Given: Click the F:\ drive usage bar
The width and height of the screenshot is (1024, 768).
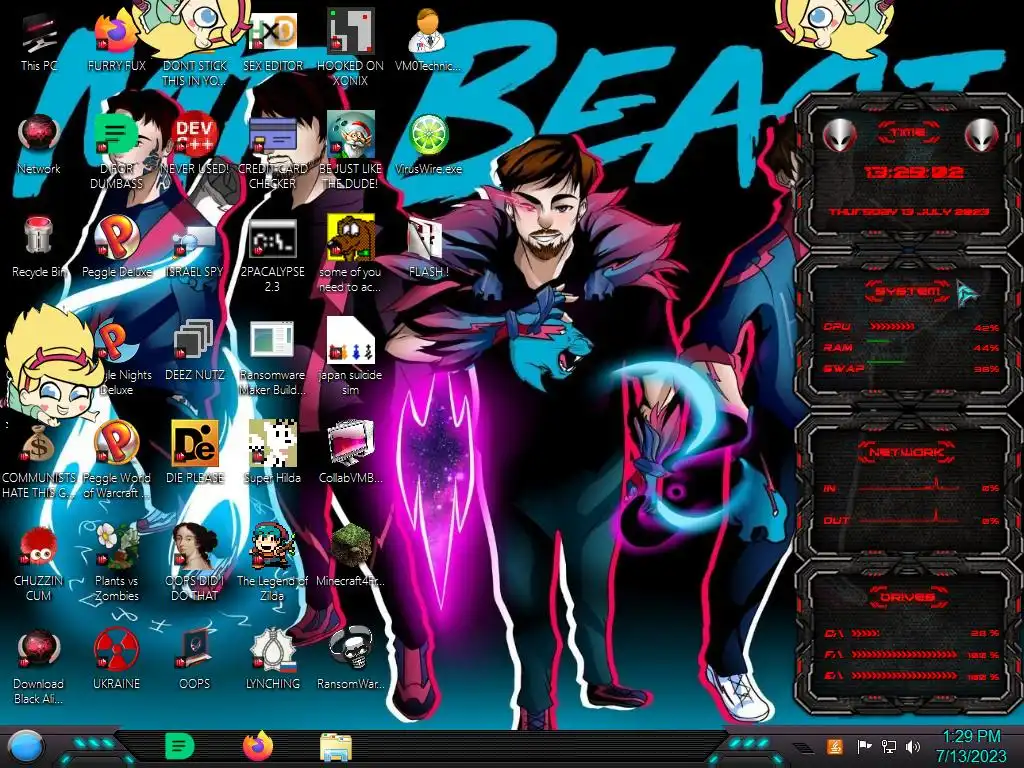Looking at the screenshot, I should click(x=904, y=654).
